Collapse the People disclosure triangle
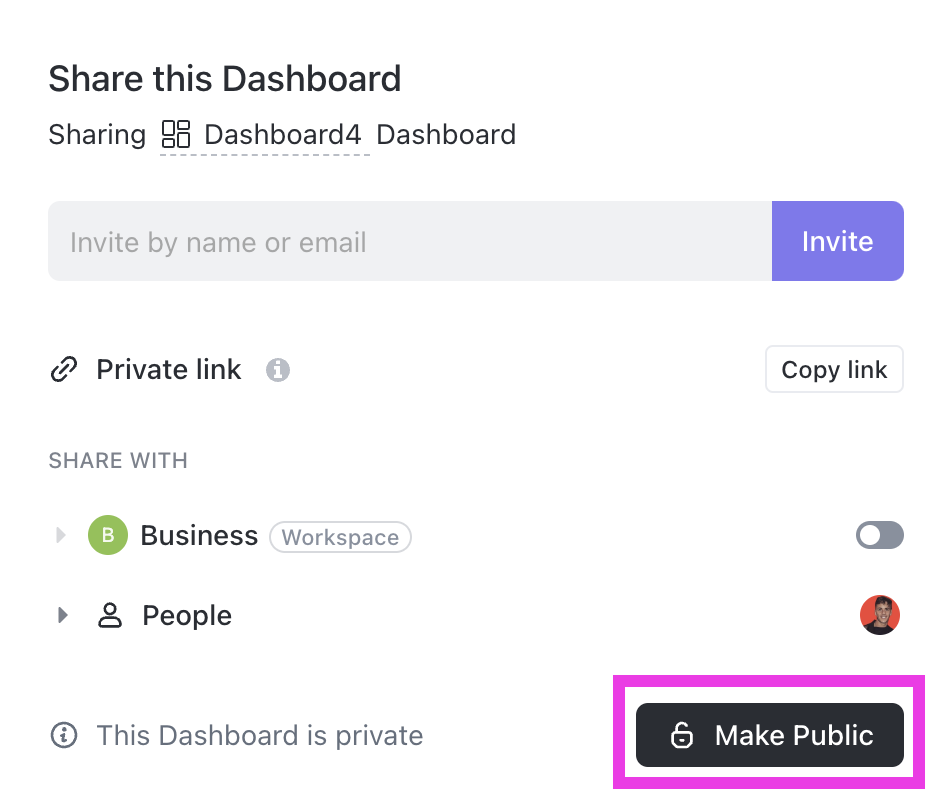This screenshot has width=952, height=808. coord(61,615)
